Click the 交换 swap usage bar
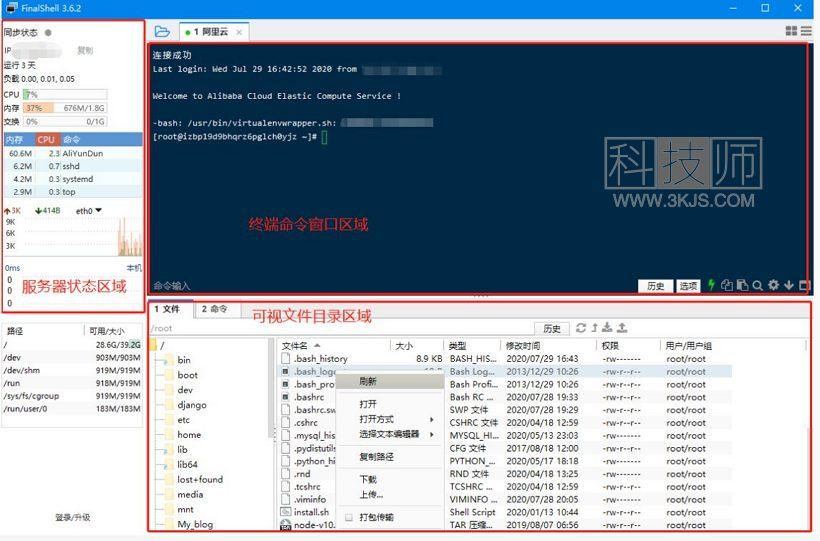Image resolution: width=820 pixels, height=541 pixels. [65, 121]
